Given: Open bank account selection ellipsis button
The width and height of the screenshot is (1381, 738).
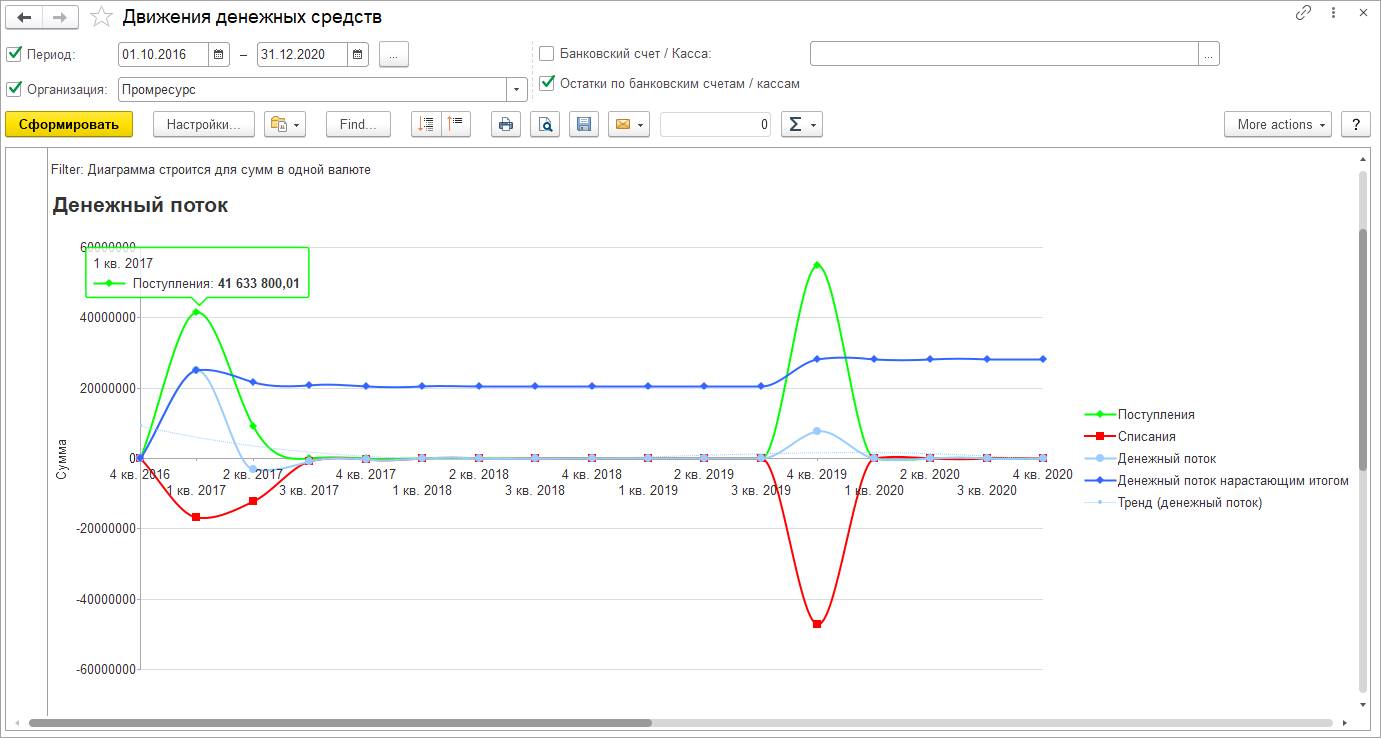Looking at the screenshot, I should [1209, 54].
